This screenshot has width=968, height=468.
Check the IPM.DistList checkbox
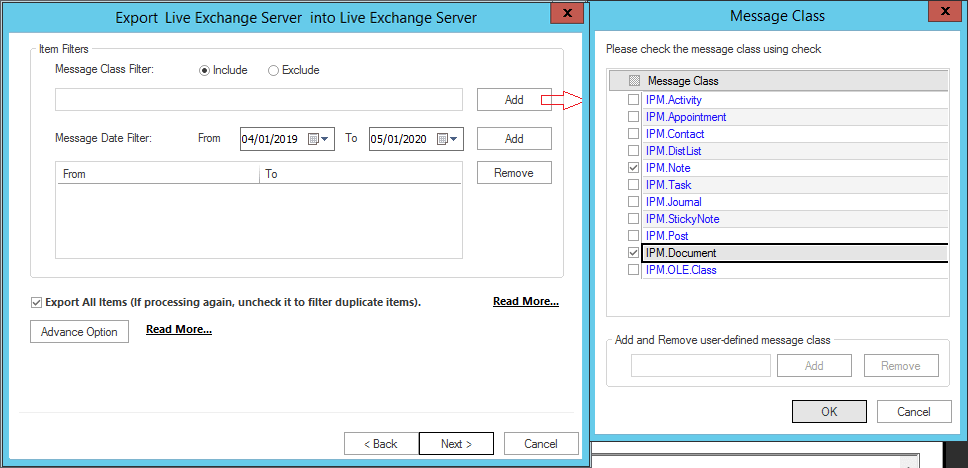point(633,151)
